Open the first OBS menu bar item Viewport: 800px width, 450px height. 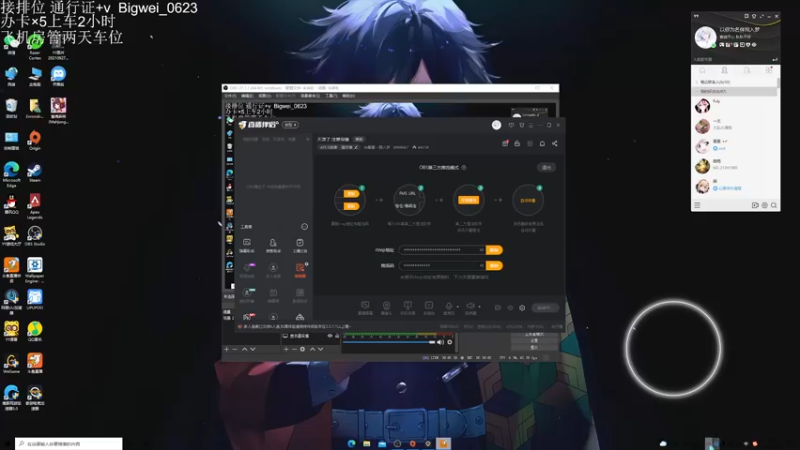(231, 96)
